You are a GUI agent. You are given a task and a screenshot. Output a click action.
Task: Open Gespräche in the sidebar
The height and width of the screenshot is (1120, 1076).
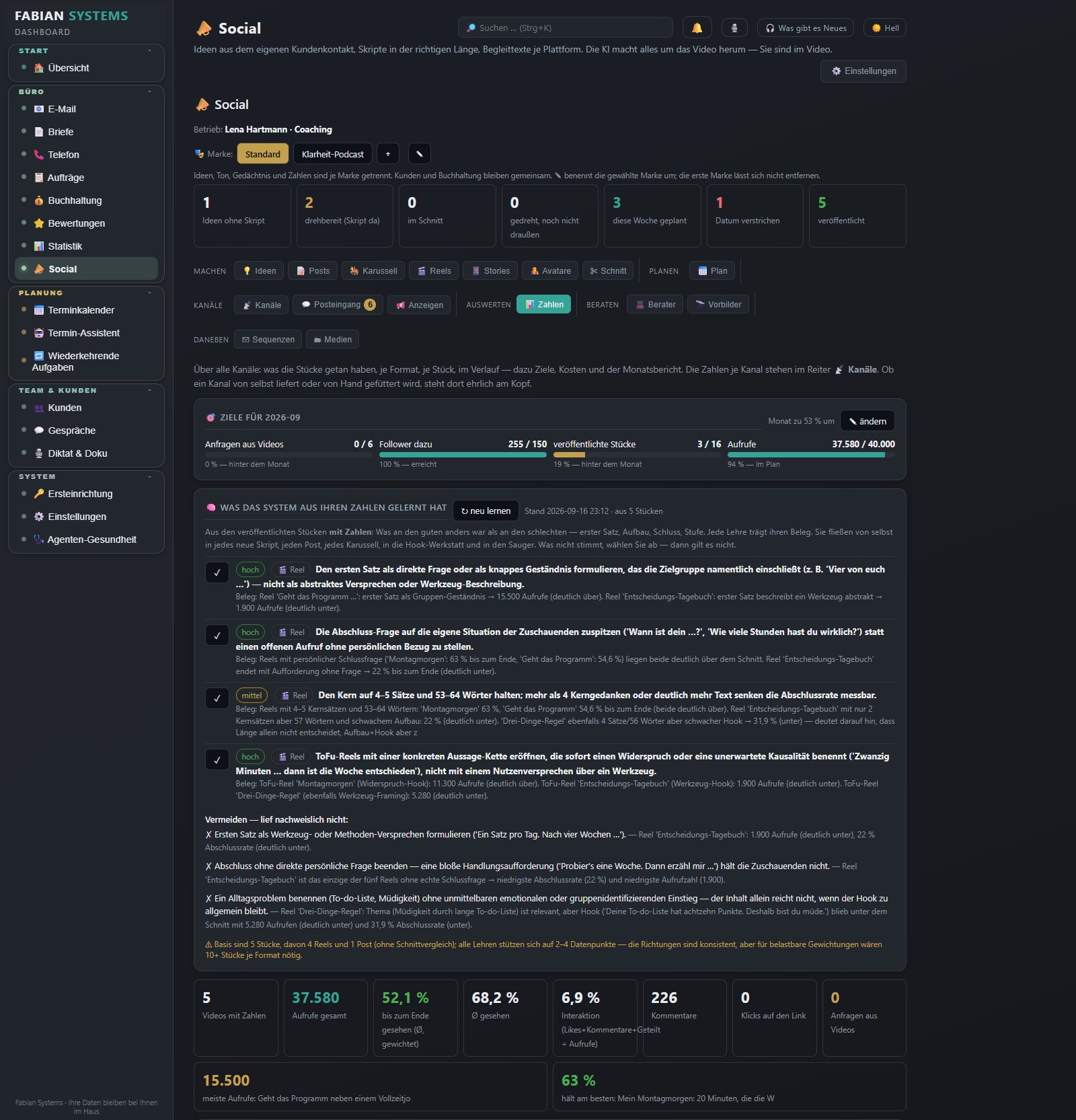[86, 431]
